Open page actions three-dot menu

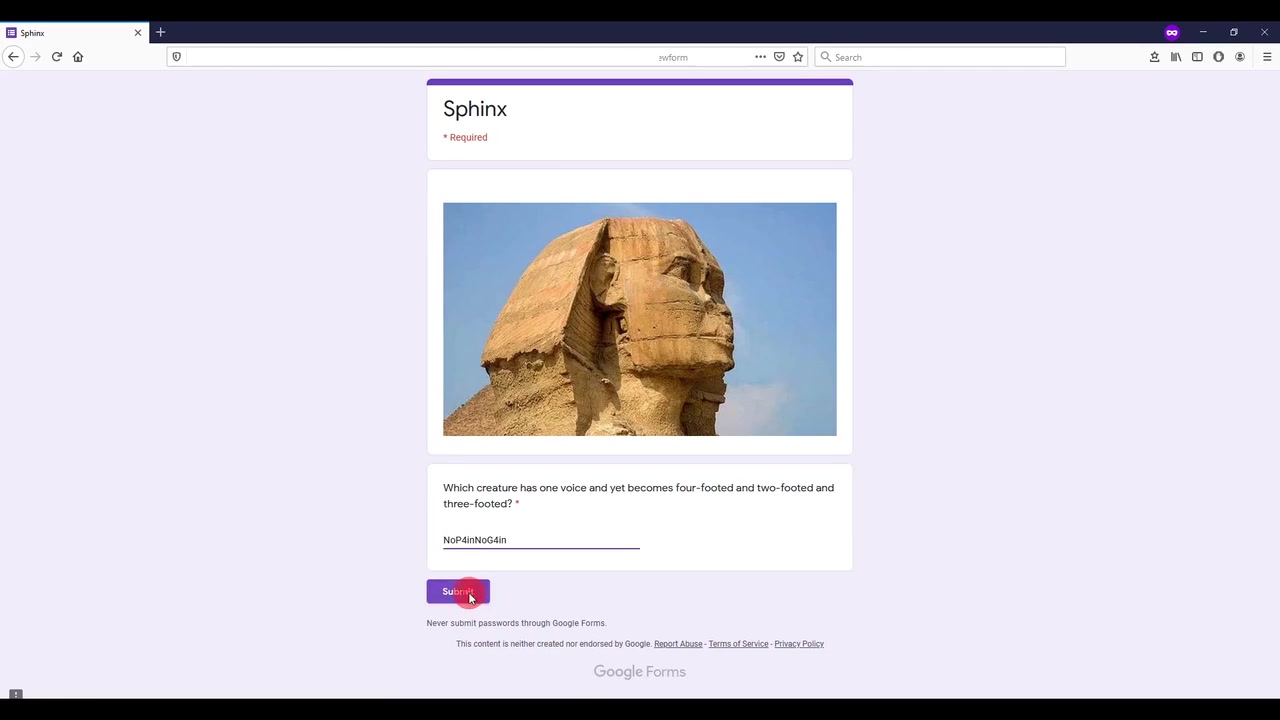pos(760,57)
